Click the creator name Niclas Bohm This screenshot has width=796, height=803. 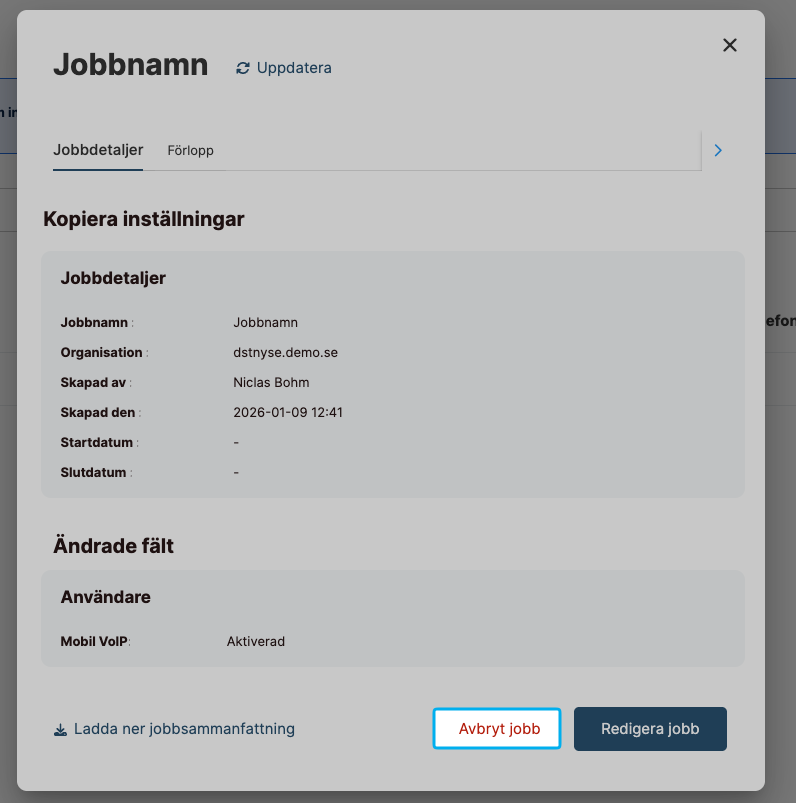[x=271, y=382]
